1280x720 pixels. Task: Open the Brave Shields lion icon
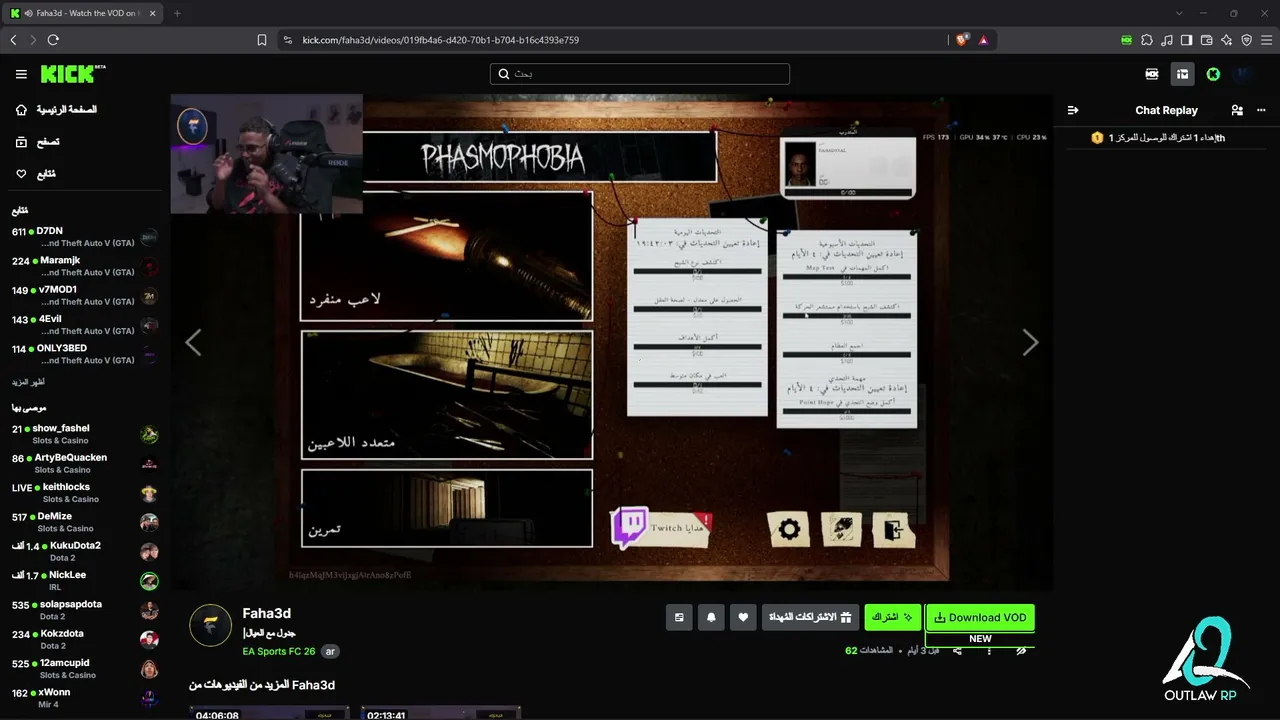[x=962, y=40]
